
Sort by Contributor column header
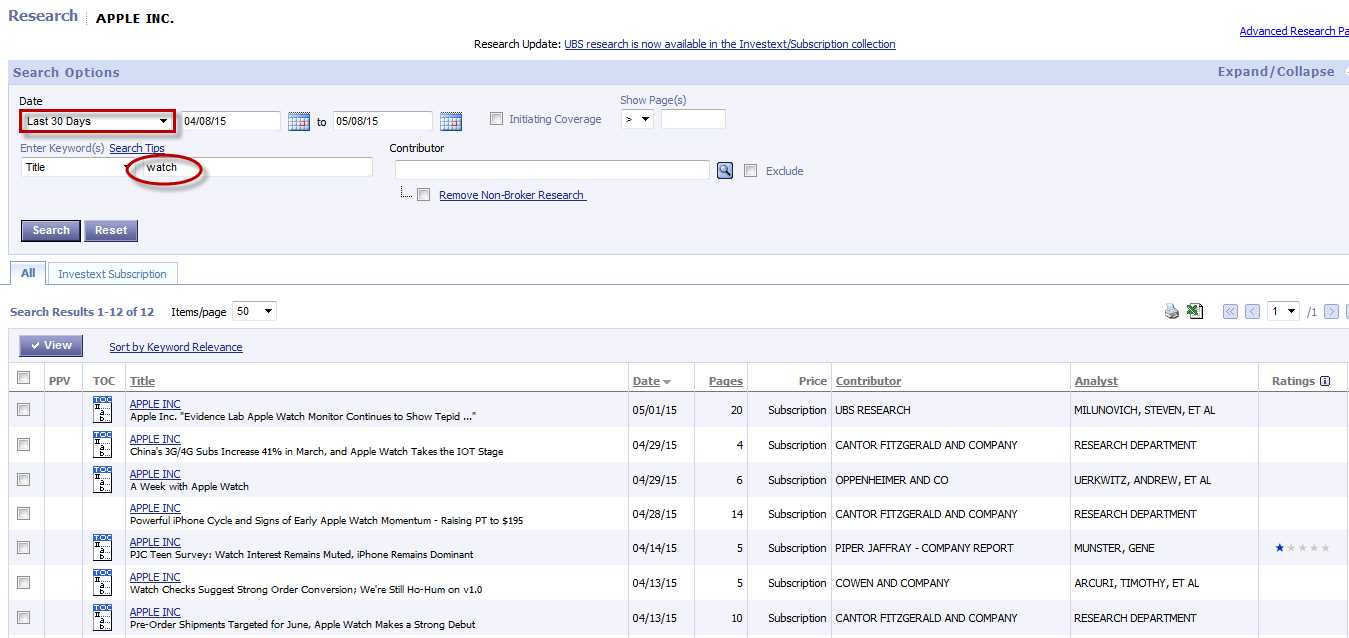coord(868,381)
